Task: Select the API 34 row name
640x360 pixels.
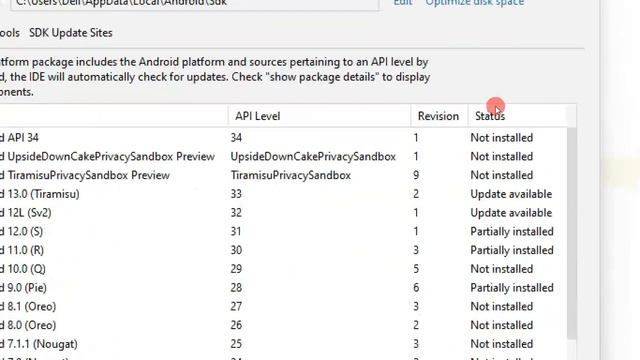Action: (x=20, y=138)
